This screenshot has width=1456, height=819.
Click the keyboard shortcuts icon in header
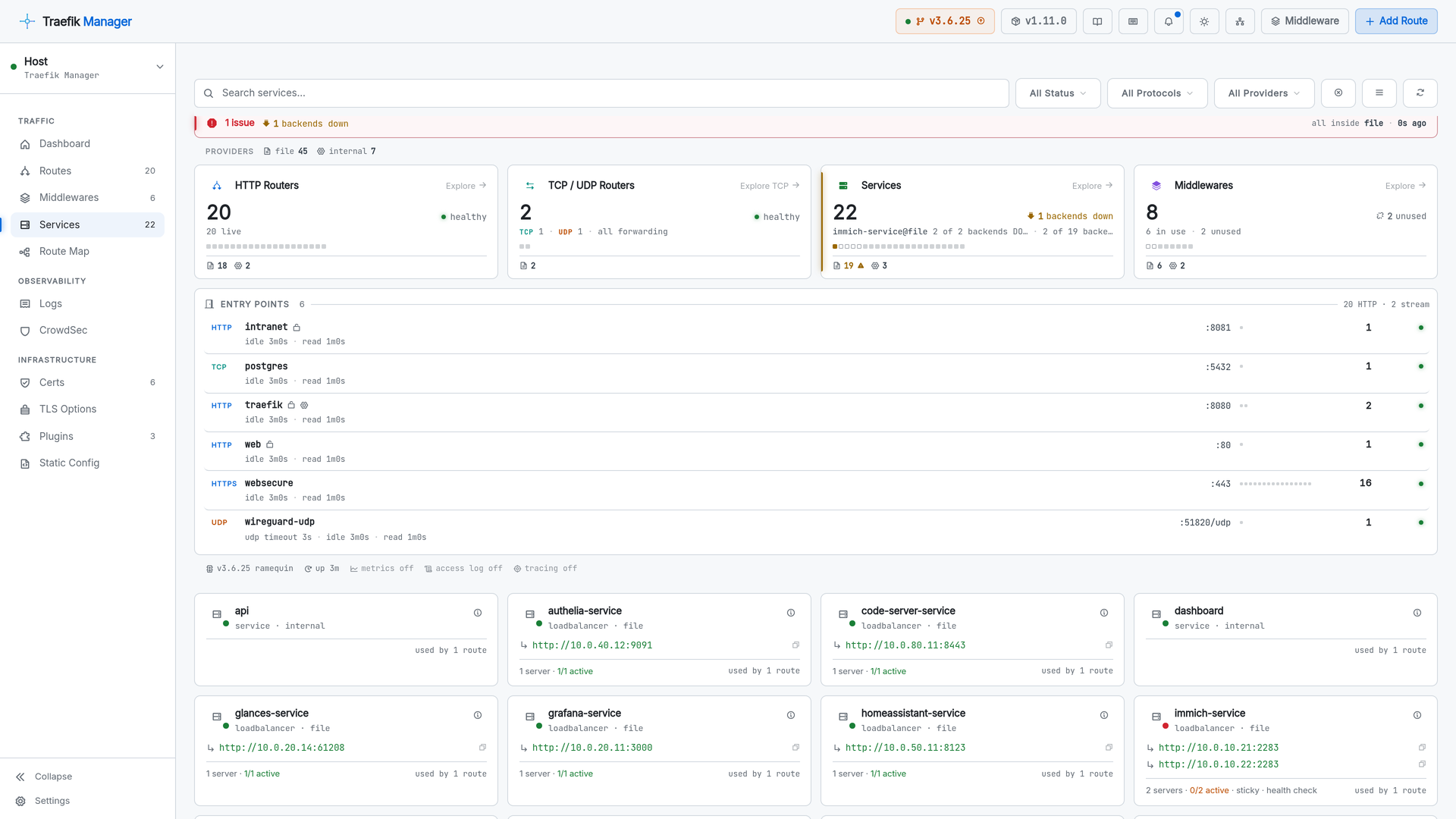coord(1133,21)
